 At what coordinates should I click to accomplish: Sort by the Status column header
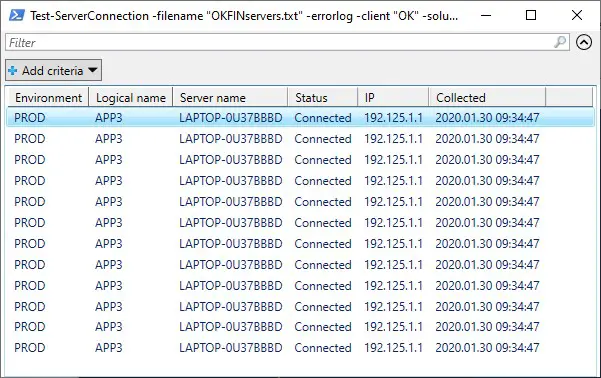[323, 98]
